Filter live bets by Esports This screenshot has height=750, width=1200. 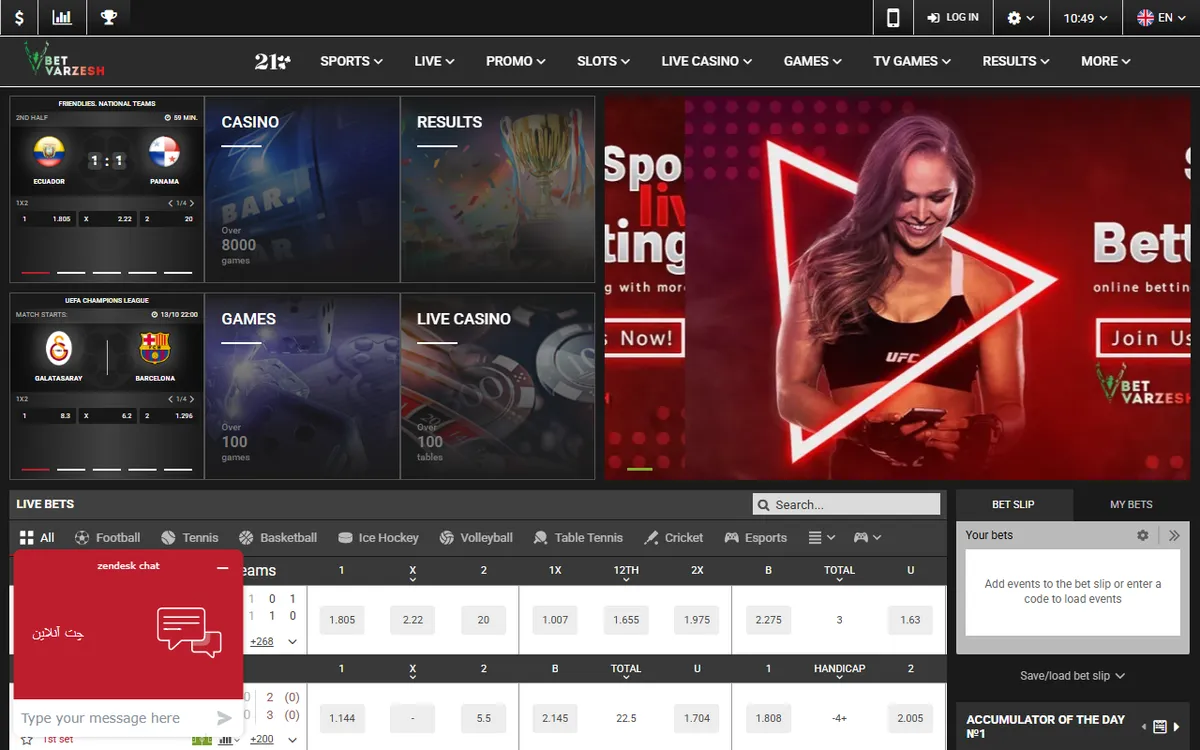point(755,537)
